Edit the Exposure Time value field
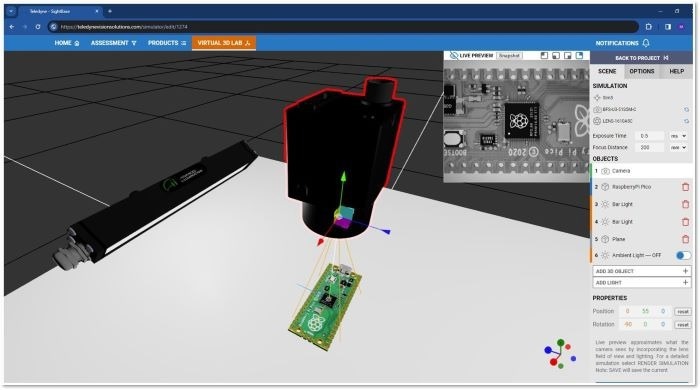The height and width of the screenshot is (390, 700). point(650,136)
